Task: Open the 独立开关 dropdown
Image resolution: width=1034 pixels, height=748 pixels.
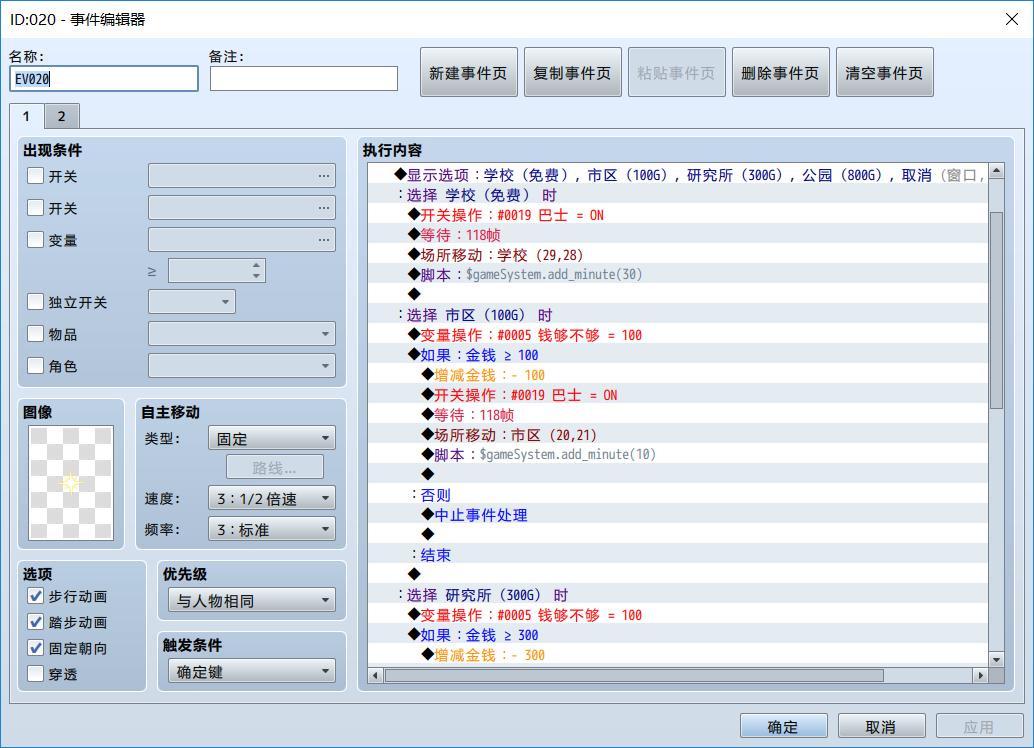Action: point(192,302)
